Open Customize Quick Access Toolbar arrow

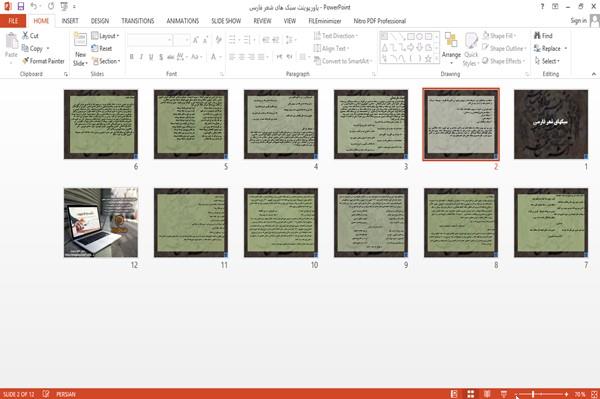pos(74,7)
